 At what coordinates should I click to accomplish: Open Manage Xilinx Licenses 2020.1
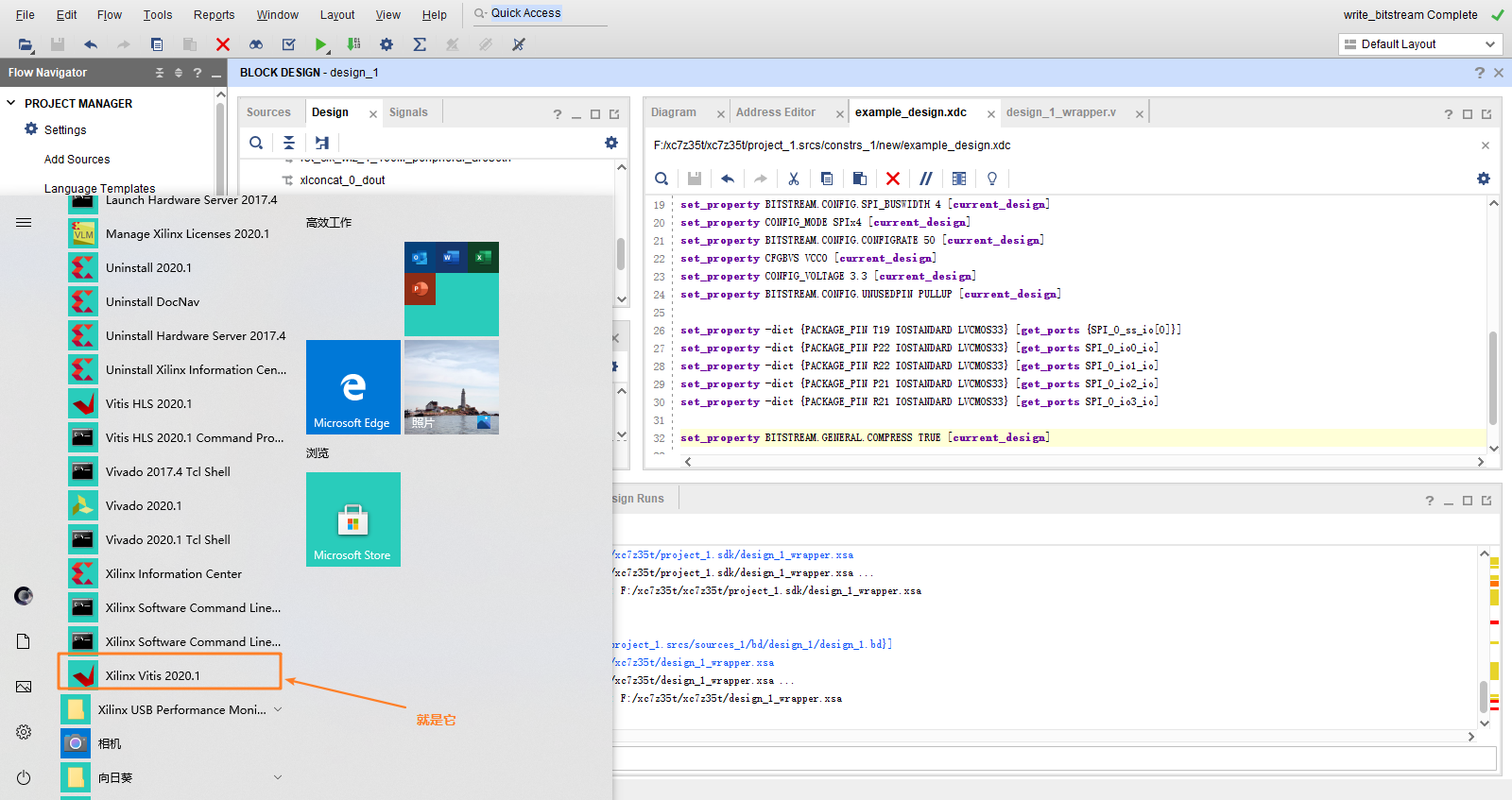click(x=187, y=233)
